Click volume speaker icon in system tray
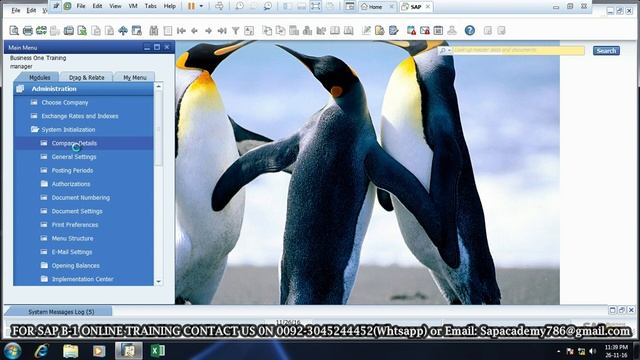This screenshot has height=360, width=640. tap(593, 351)
